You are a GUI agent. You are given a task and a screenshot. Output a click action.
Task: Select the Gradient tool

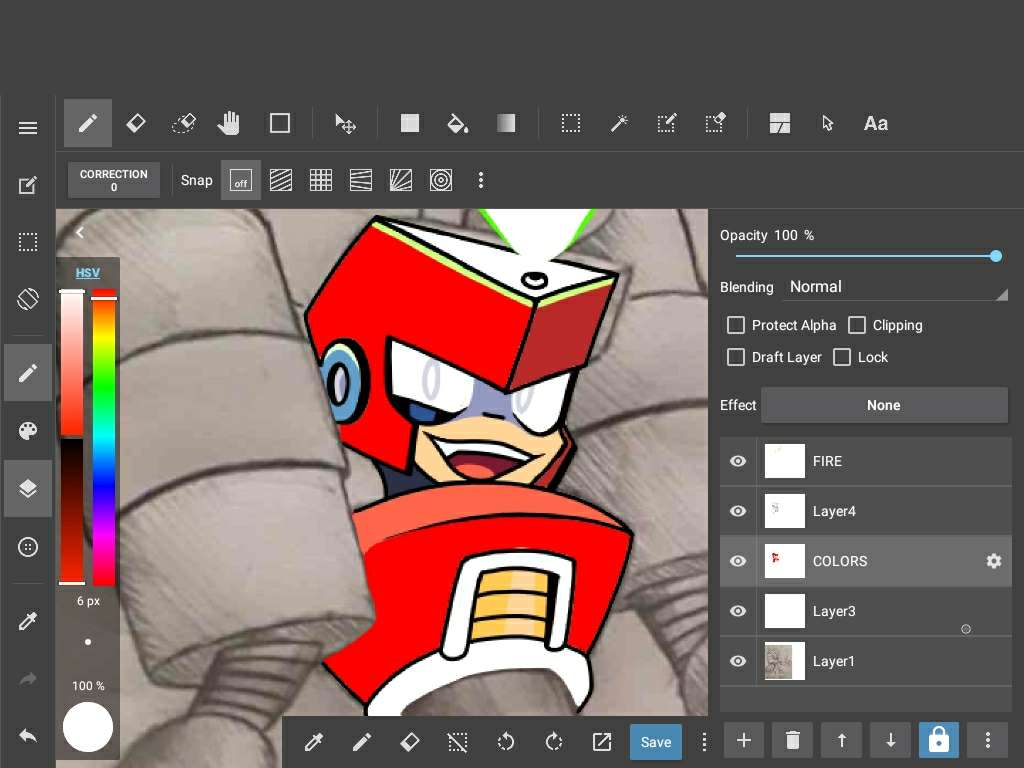506,123
